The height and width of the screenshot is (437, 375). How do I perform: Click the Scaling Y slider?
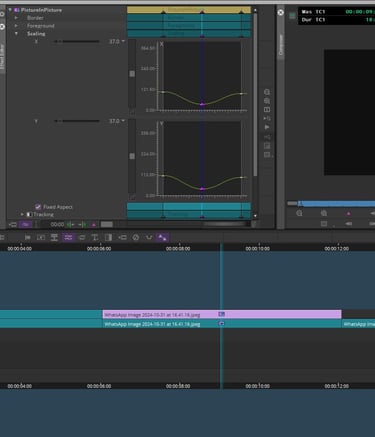coord(77,121)
